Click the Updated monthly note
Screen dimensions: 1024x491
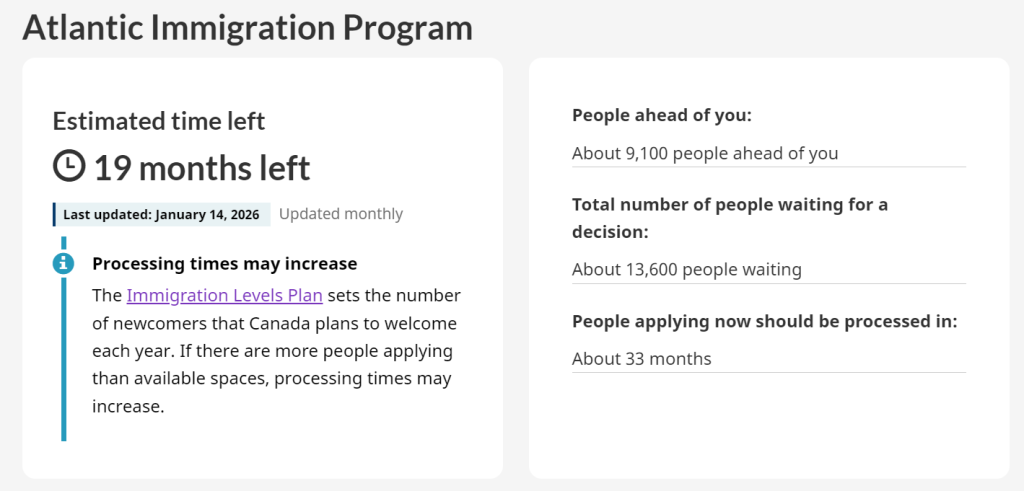341,214
